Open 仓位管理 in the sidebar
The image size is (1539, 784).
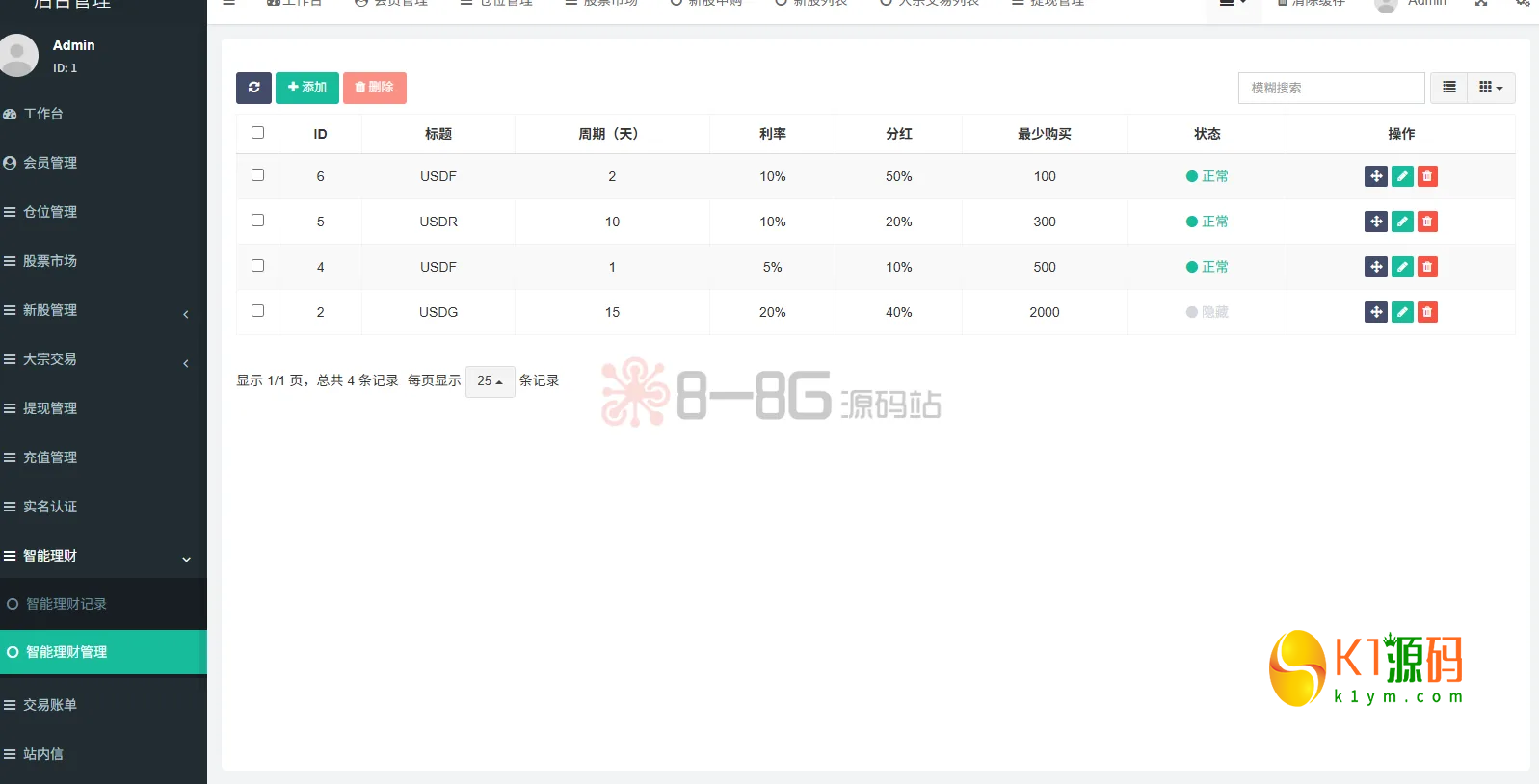pyautogui.click(x=103, y=212)
